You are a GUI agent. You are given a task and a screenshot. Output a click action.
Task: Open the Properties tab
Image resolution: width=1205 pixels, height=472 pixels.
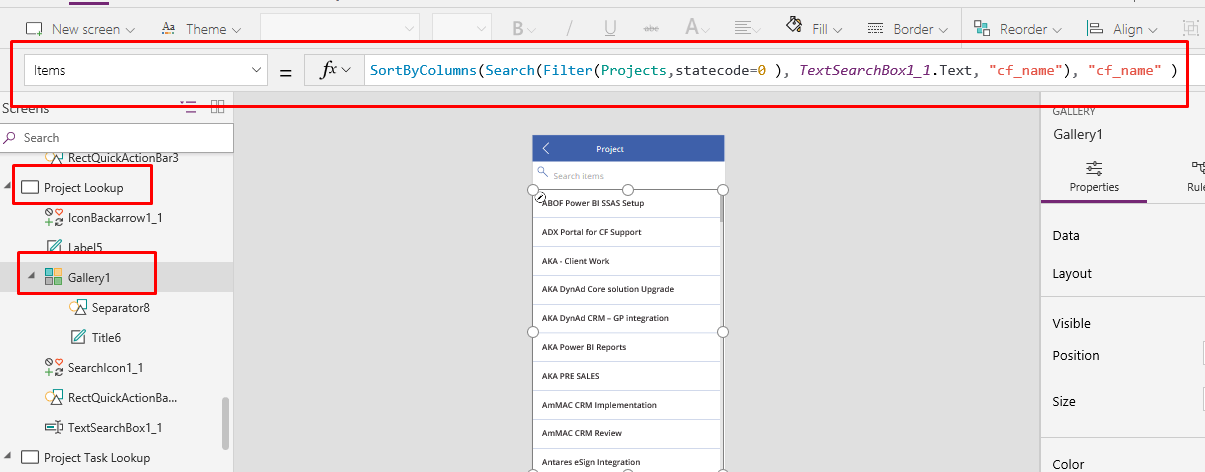[1094, 177]
